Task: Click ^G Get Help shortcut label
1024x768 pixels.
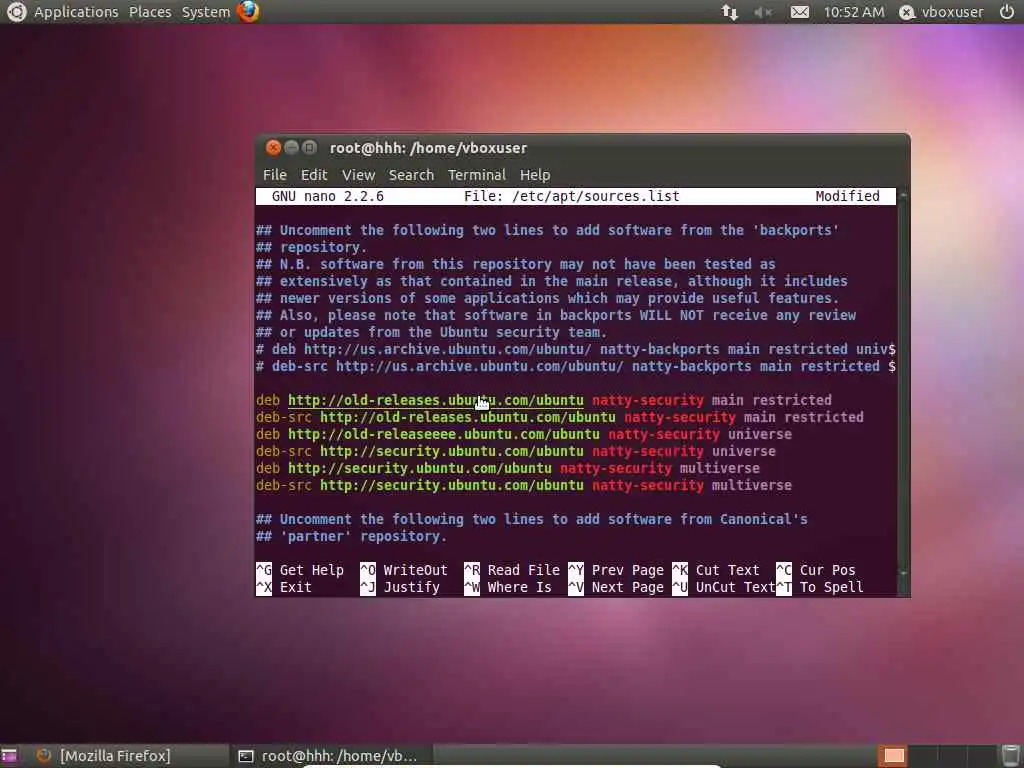Action: 300,570
